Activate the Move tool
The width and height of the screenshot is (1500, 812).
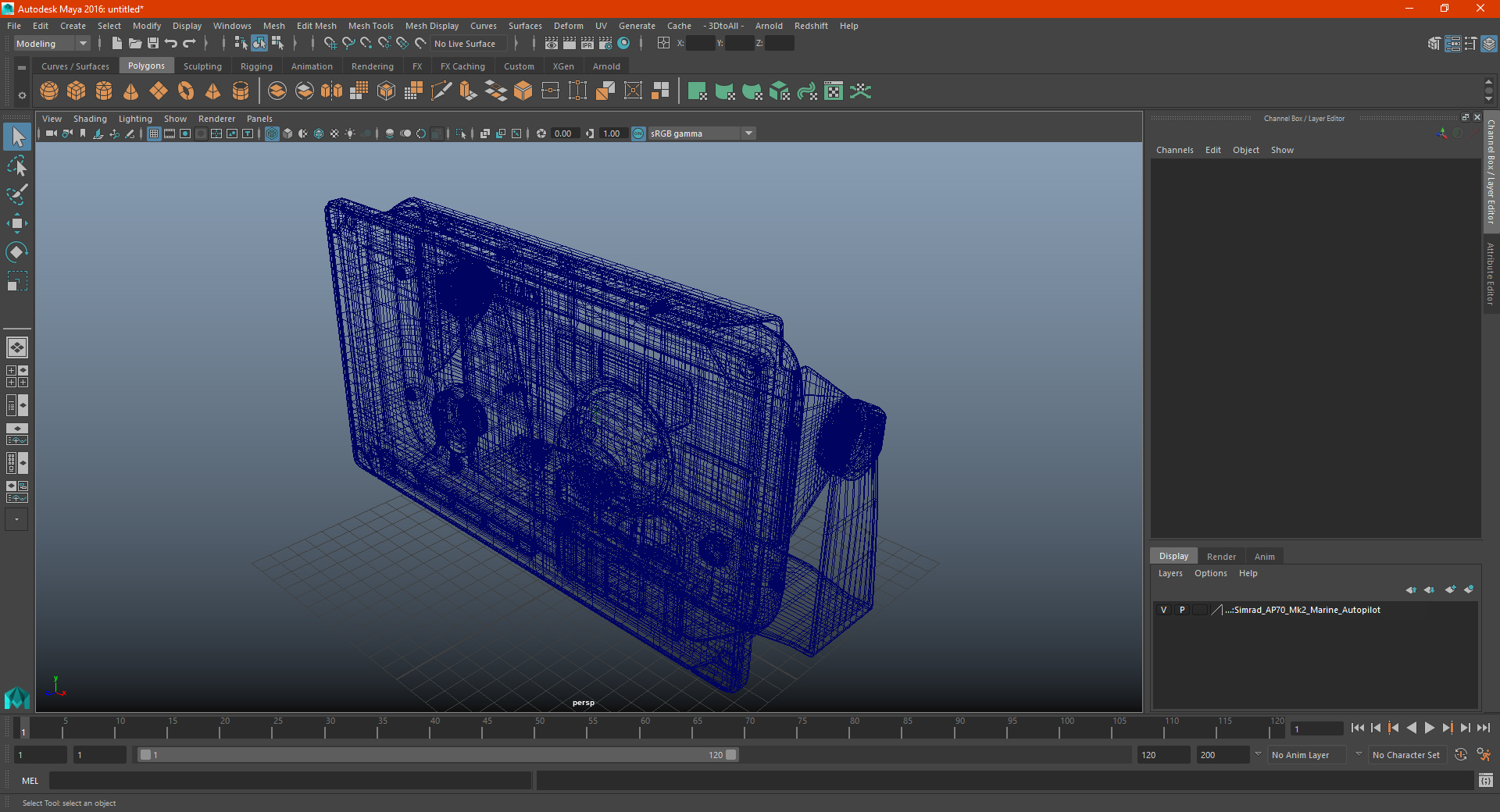point(16,223)
